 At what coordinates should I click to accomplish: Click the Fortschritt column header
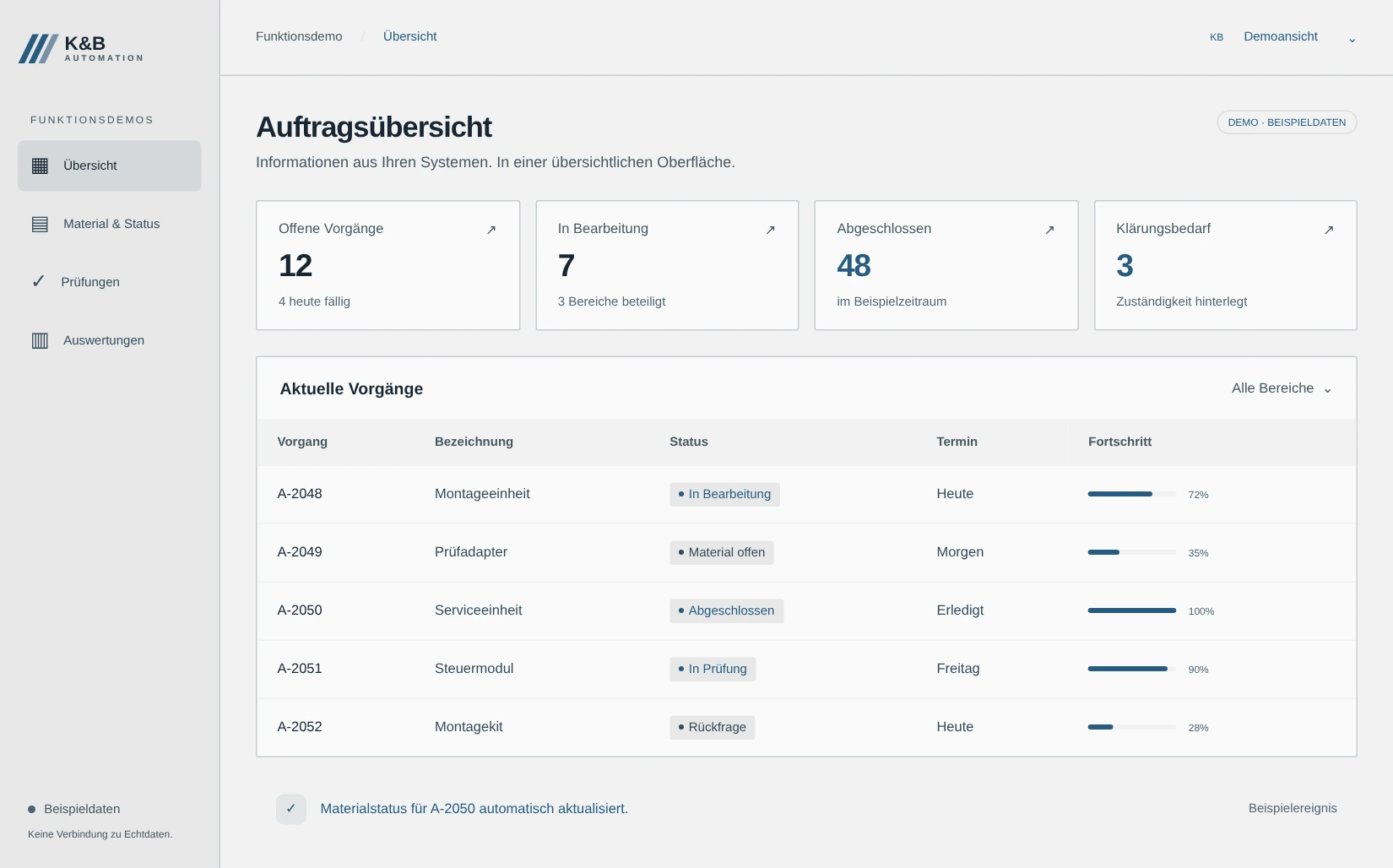point(1119,442)
